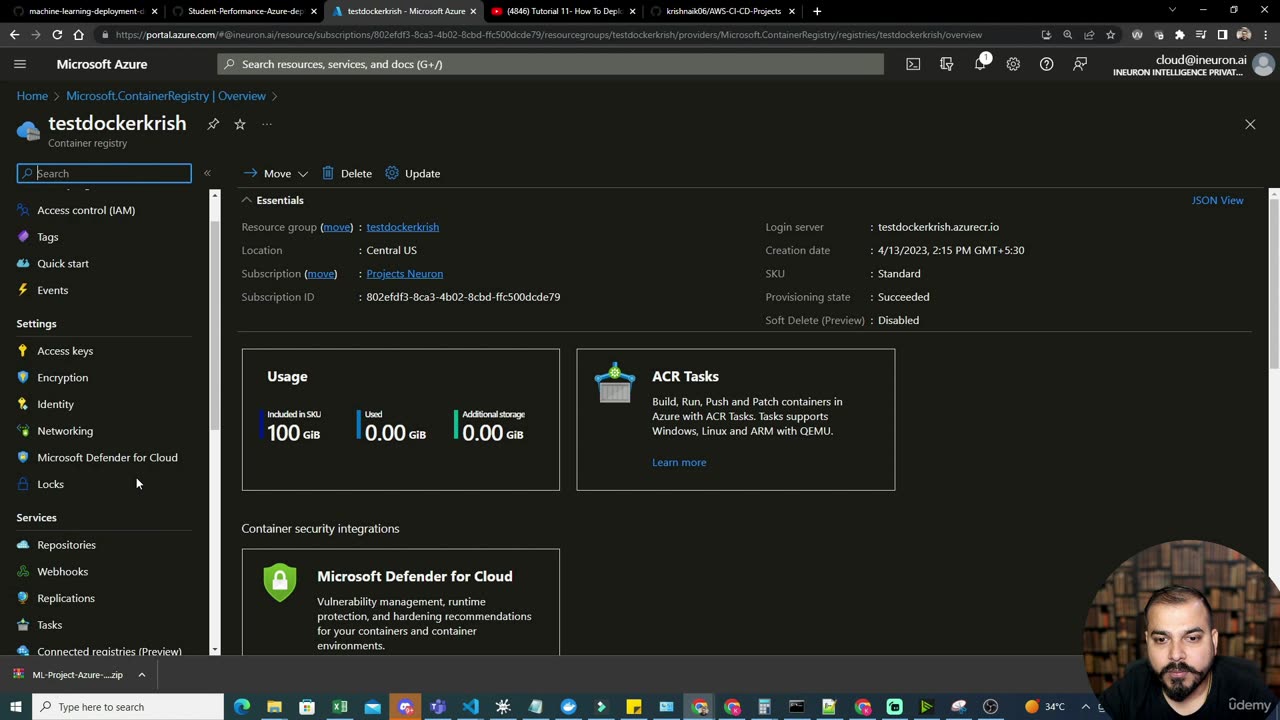Reload the page
Screen dimensions: 1280x720
coord(57,34)
